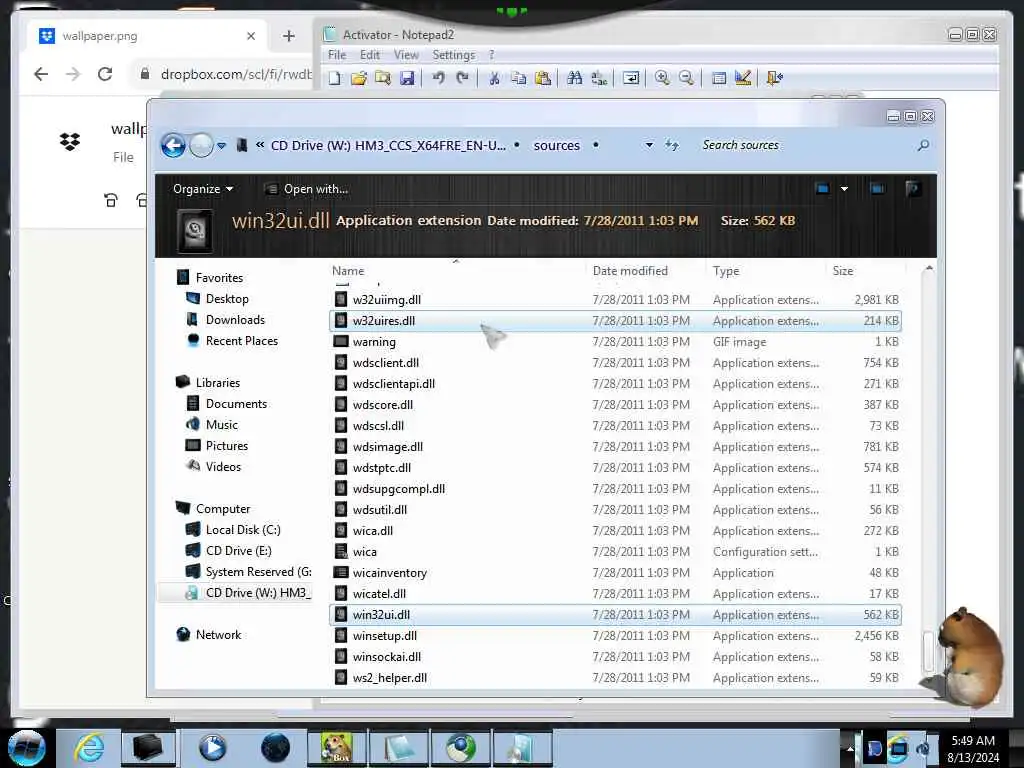Click 'sources' breadcrumb in address bar
Viewport: 1024px width, 768px height.
point(556,145)
